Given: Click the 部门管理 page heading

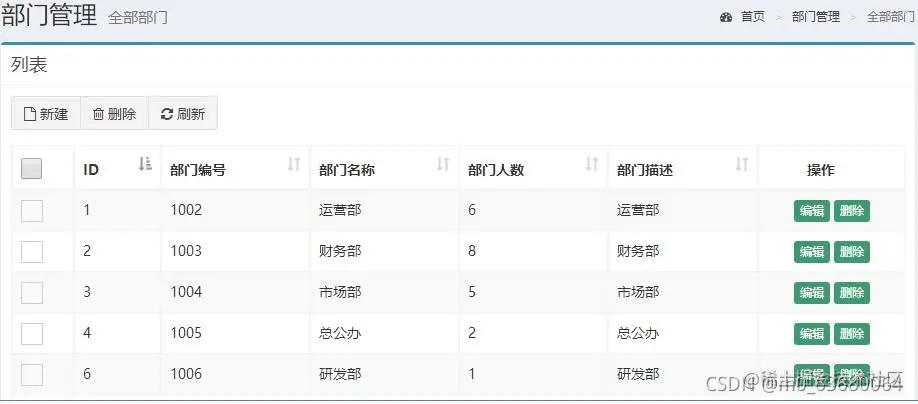Looking at the screenshot, I should 49,15.
